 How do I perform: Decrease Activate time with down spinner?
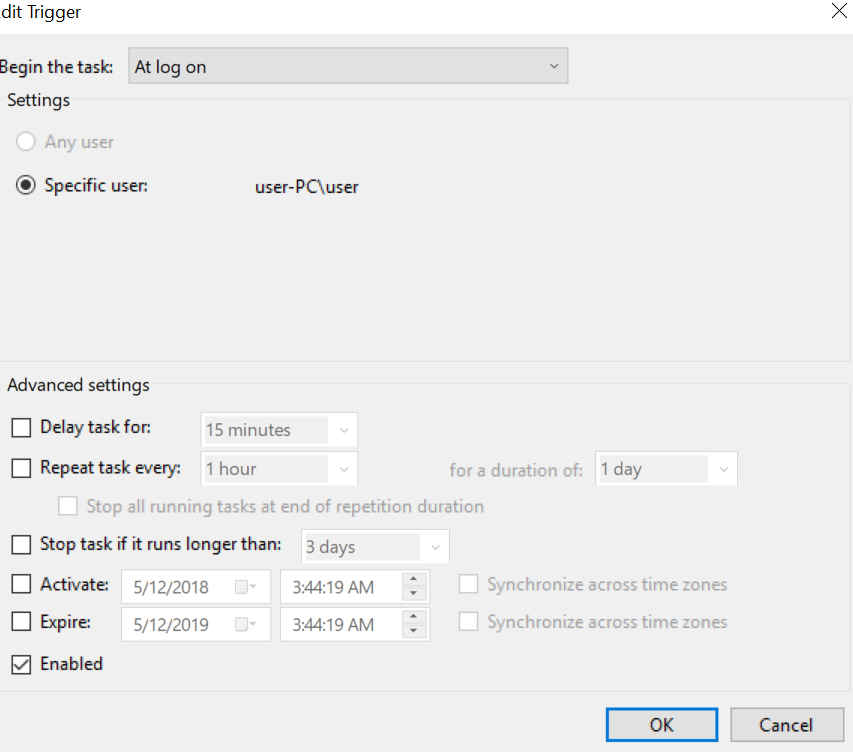pos(413,594)
